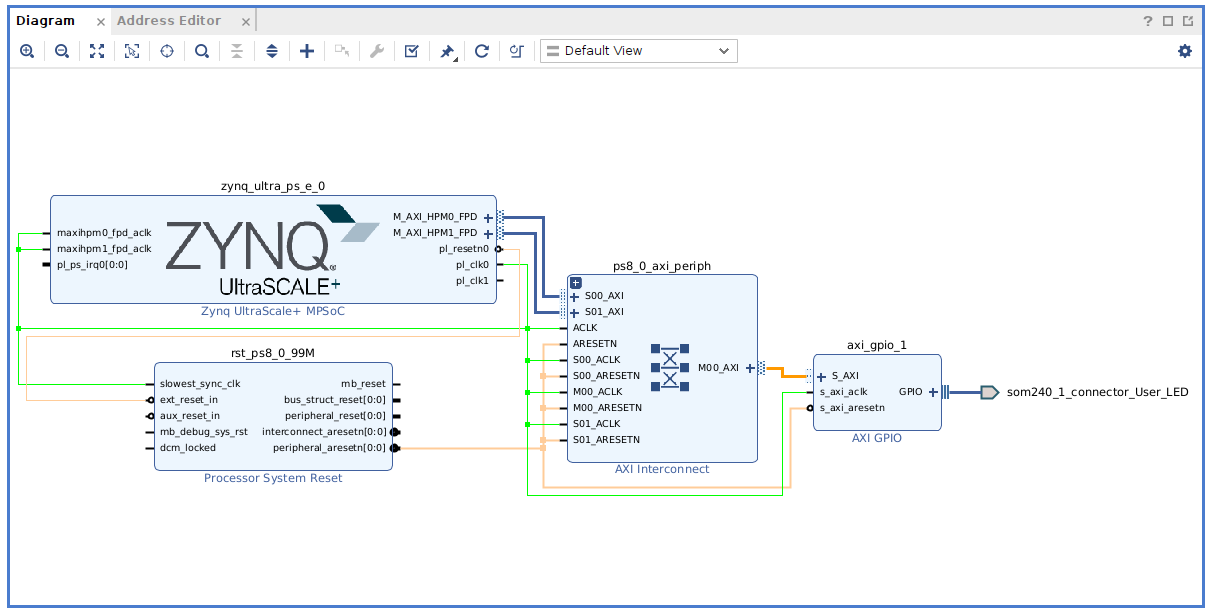Expand M_AXI_HPM1_FPD interface on Zynq block

coord(488,233)
